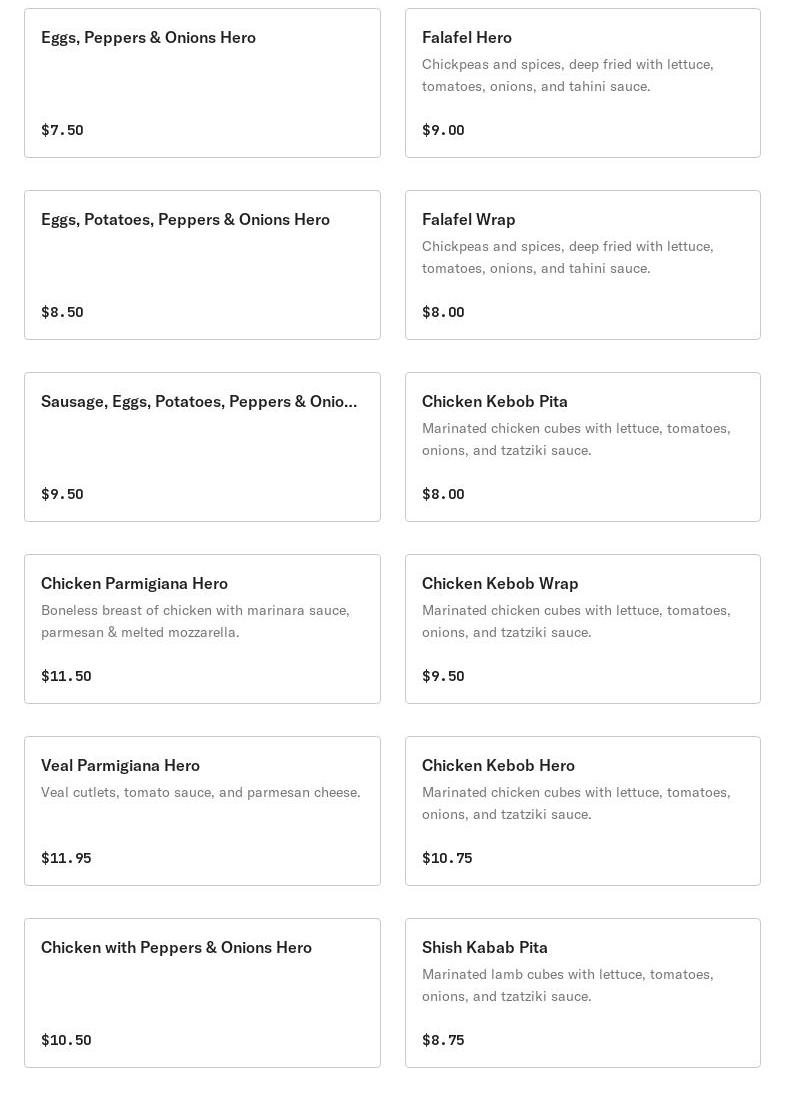This screenshot has height=1100, width=785.
Task: Click the $7.50 Eggs, Peppers & Onions price
Action: pyautogui.click(x=62, y=130)
